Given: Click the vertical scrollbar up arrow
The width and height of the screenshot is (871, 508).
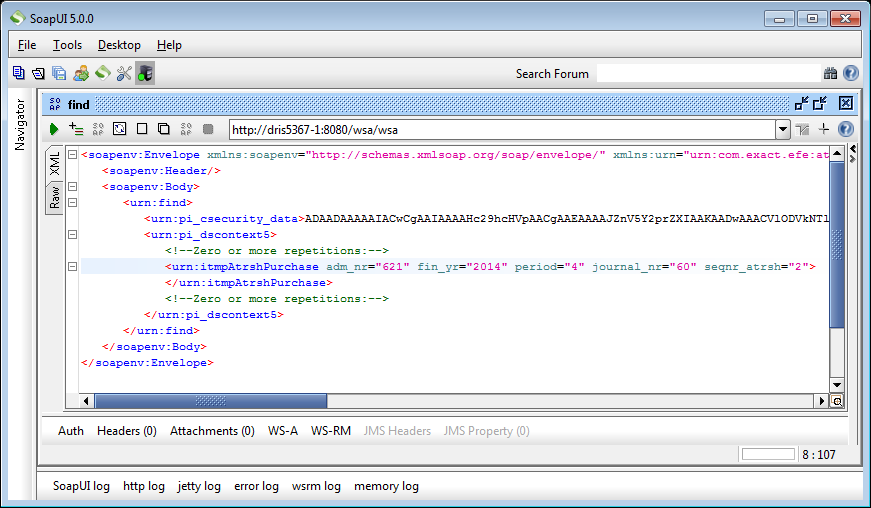Looking at the screenshot, I should click(x=837, y=153).
